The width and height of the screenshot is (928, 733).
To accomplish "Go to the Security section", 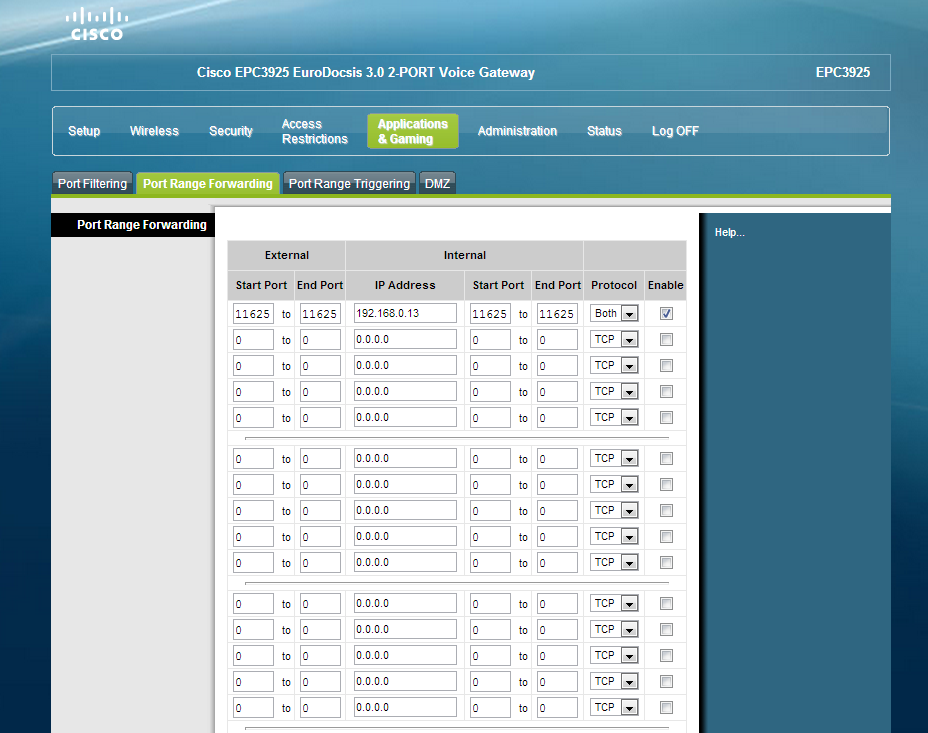I will (x=231, y=131).
